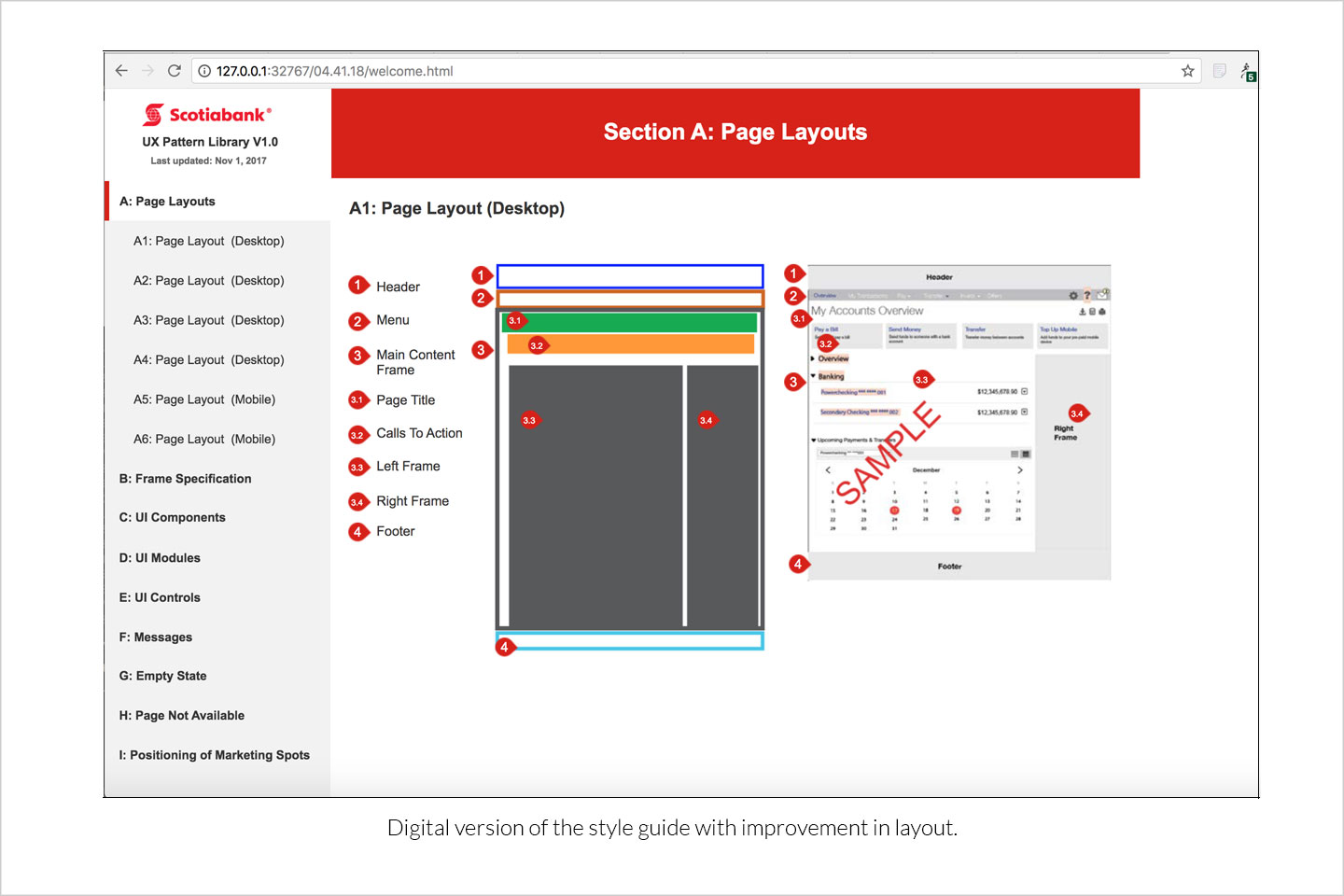
Task: Go to next month in the December calendar
Action: (1020, 470)
